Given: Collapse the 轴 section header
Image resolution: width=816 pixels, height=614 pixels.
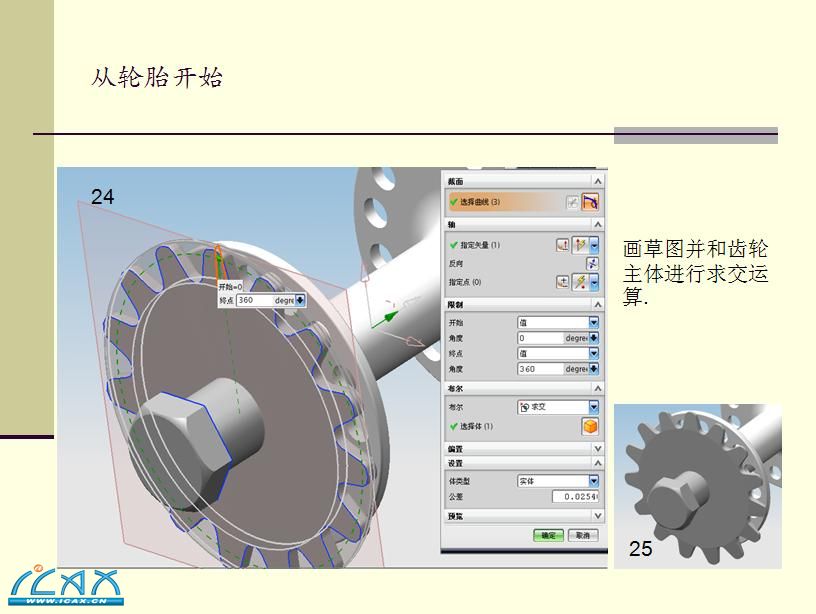Looking at the screenshot, I should point(524,224).
